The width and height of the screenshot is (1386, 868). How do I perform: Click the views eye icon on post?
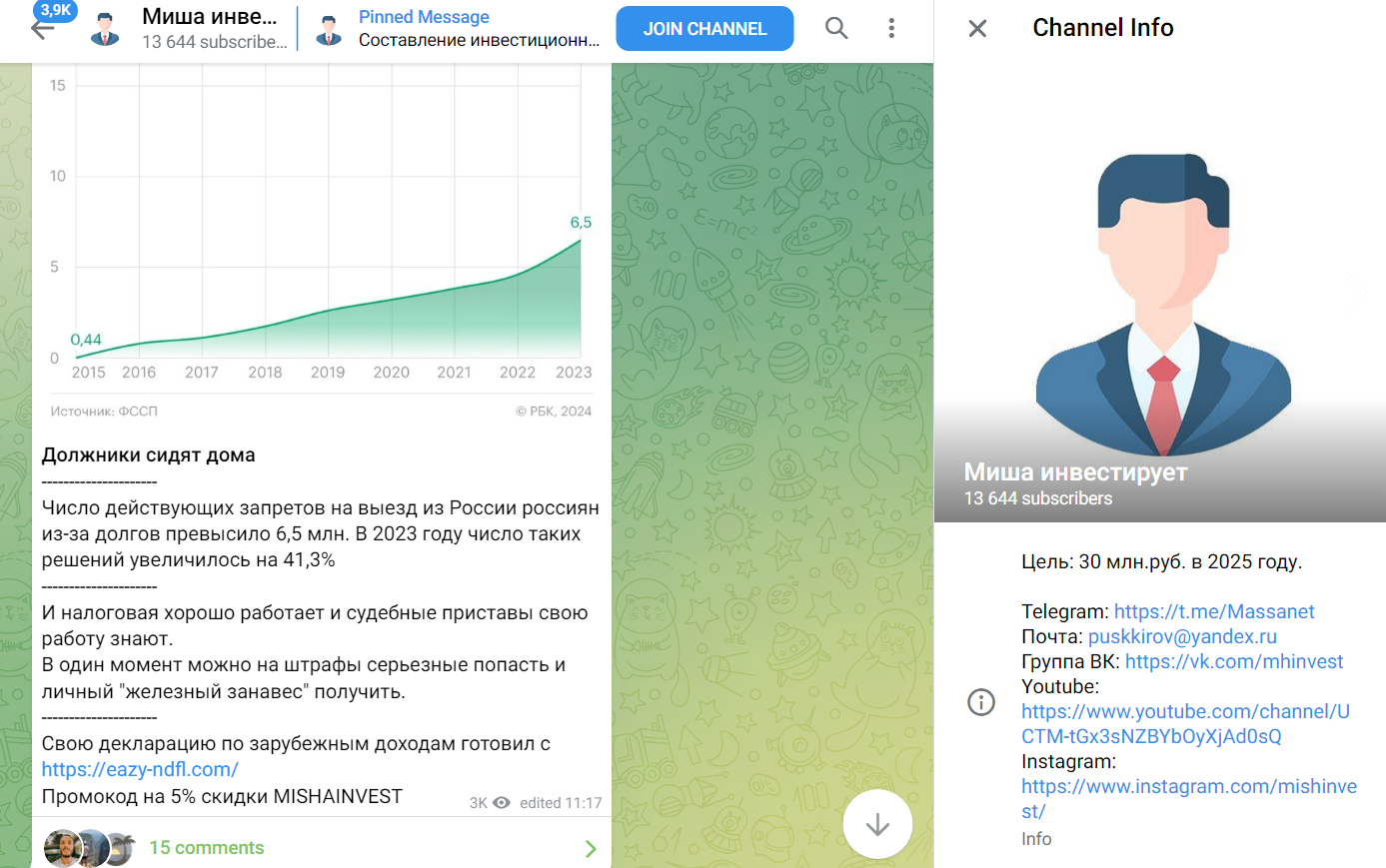(502, 803)
